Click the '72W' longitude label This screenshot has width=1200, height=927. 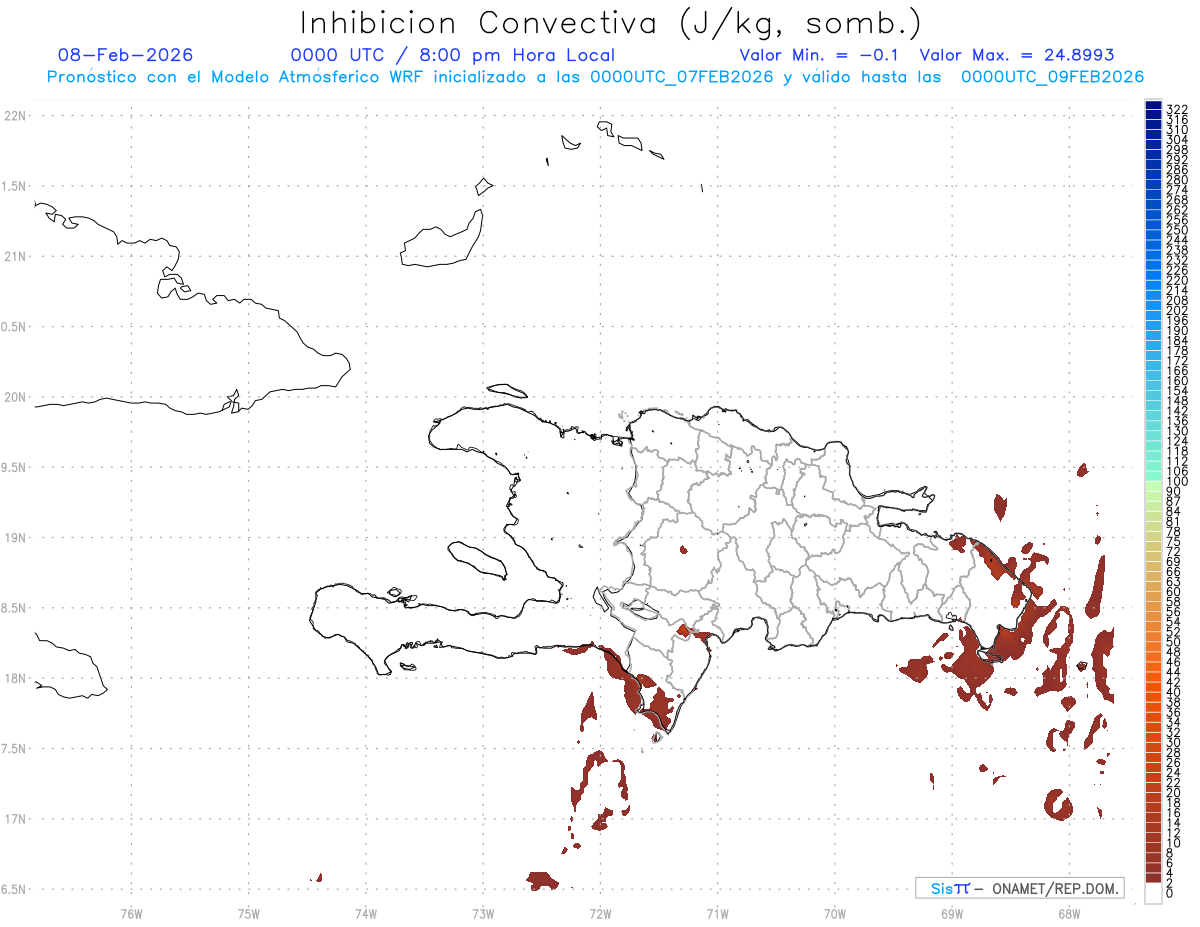coord(601,913)
